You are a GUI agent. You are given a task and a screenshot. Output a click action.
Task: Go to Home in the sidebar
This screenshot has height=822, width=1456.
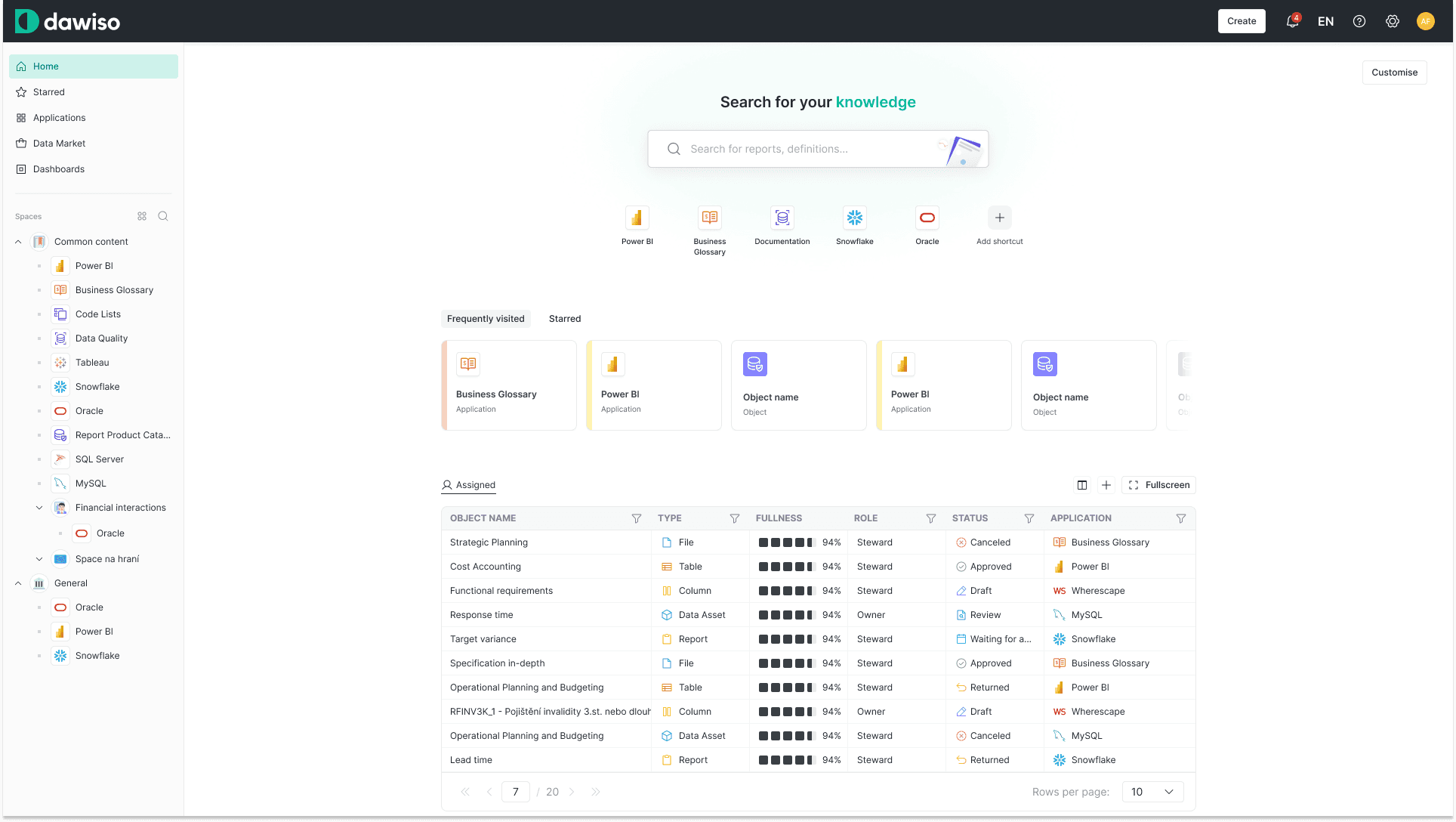point(94,66)
